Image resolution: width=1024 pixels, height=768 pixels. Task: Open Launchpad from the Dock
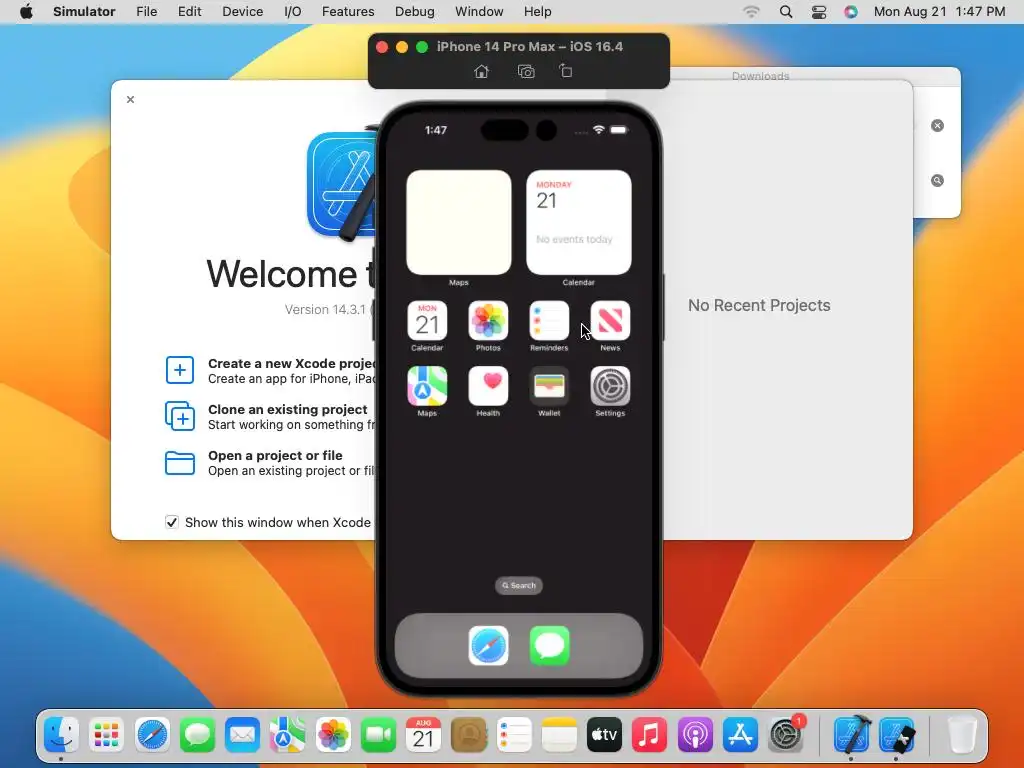[x=106, y=735]
